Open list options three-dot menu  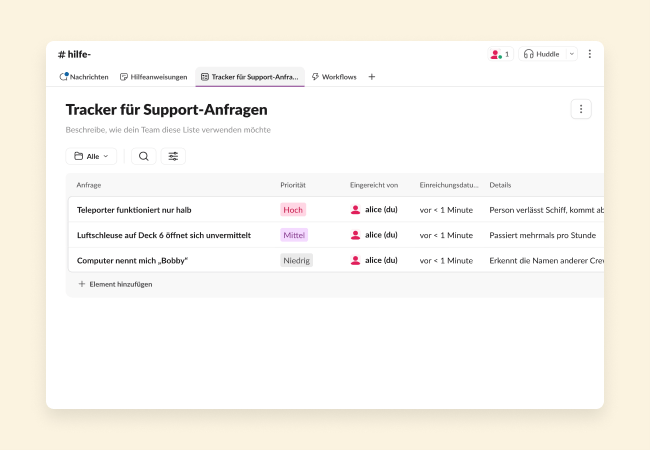tap(581, 109)
